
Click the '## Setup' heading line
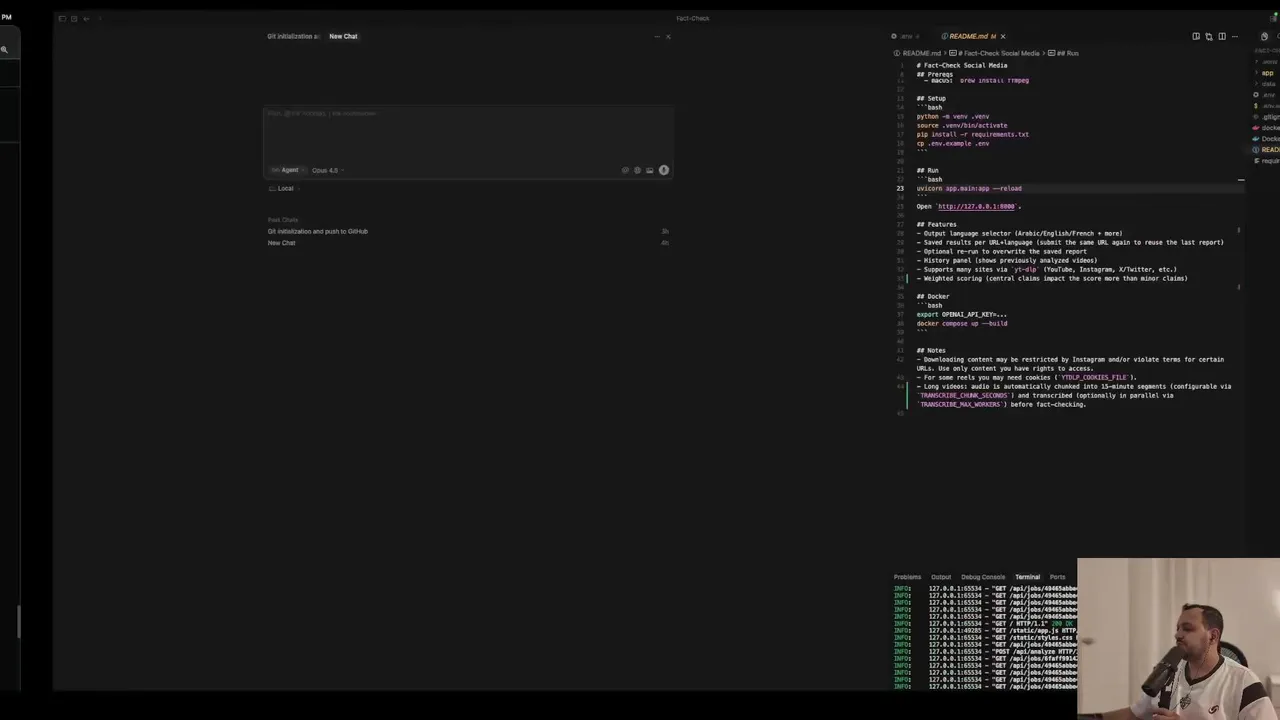[931, 98]
